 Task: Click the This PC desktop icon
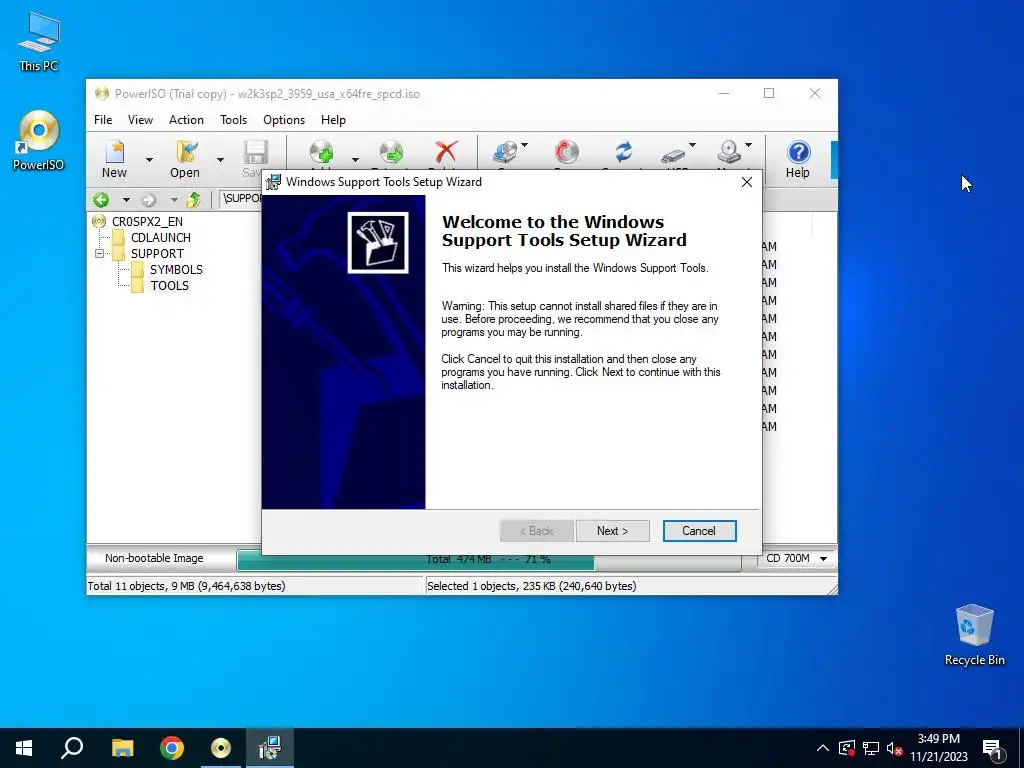point(39,41)
